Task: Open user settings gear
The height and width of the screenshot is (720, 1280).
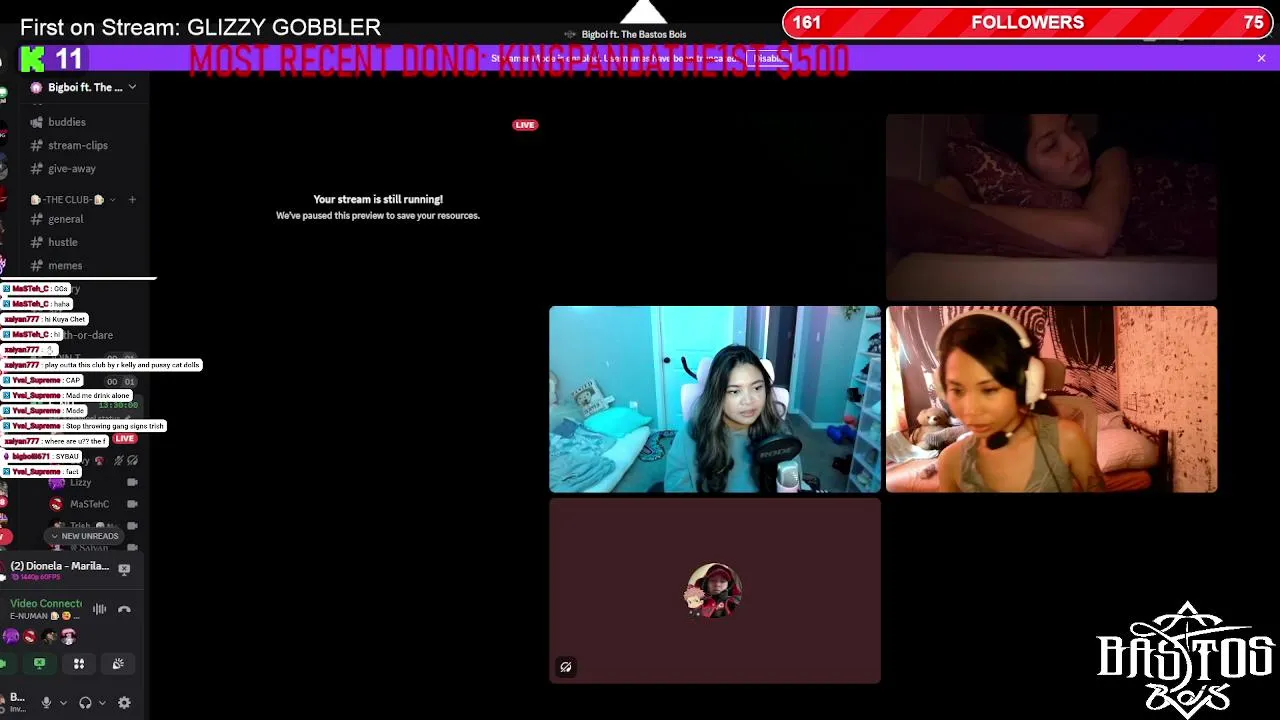Action: 124,703
